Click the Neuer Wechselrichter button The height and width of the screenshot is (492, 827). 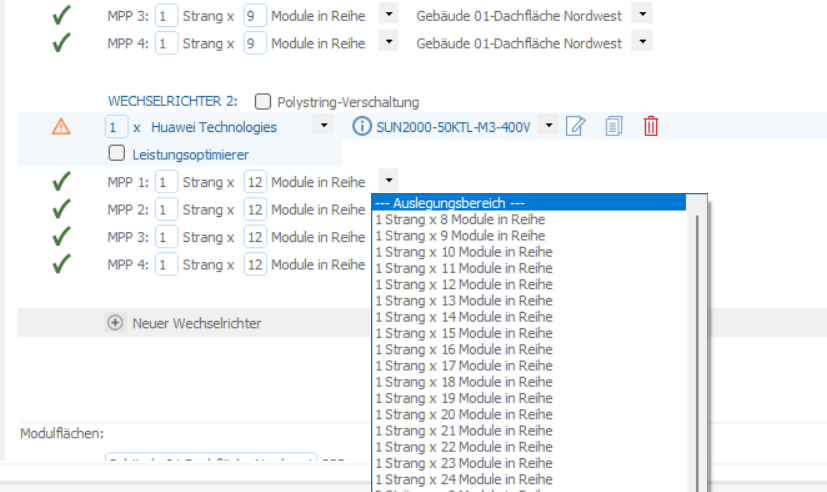196,323
